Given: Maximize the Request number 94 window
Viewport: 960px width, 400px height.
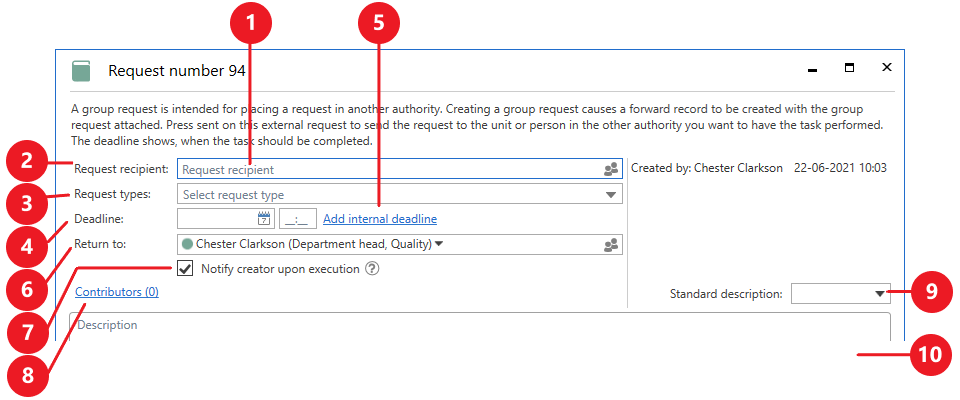Looking at the screenshot, I should tap(849, 68).
